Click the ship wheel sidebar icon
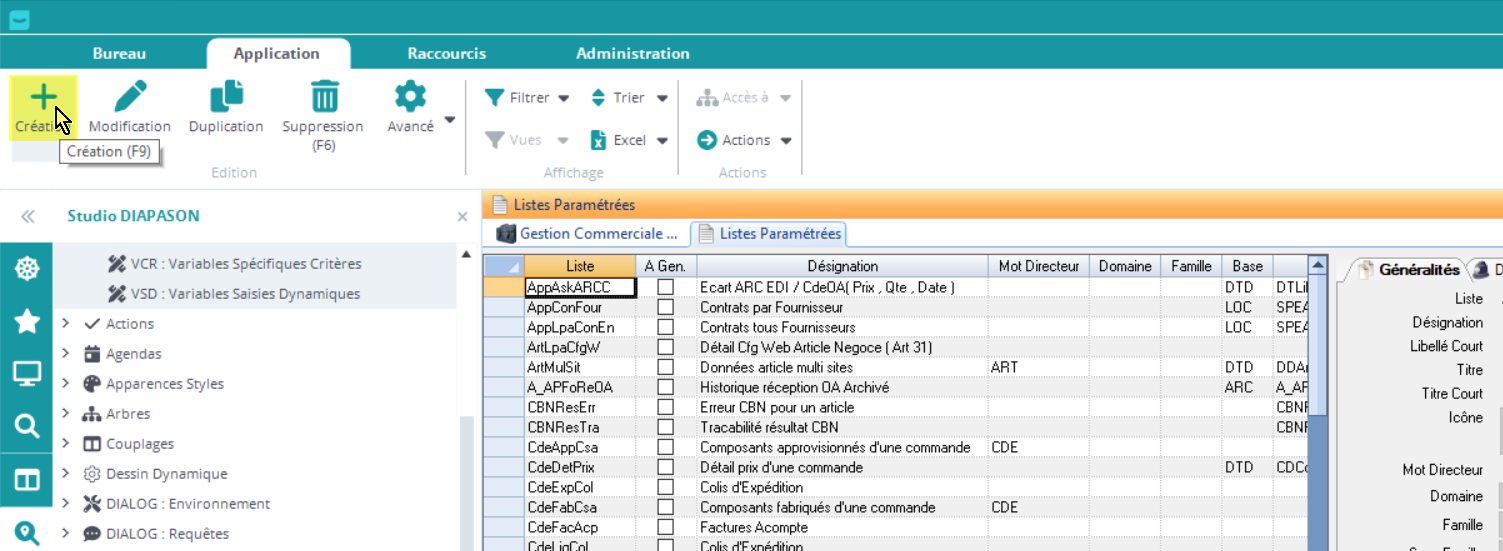Screen dimensions: 1503x551 (x=26, y=268)
